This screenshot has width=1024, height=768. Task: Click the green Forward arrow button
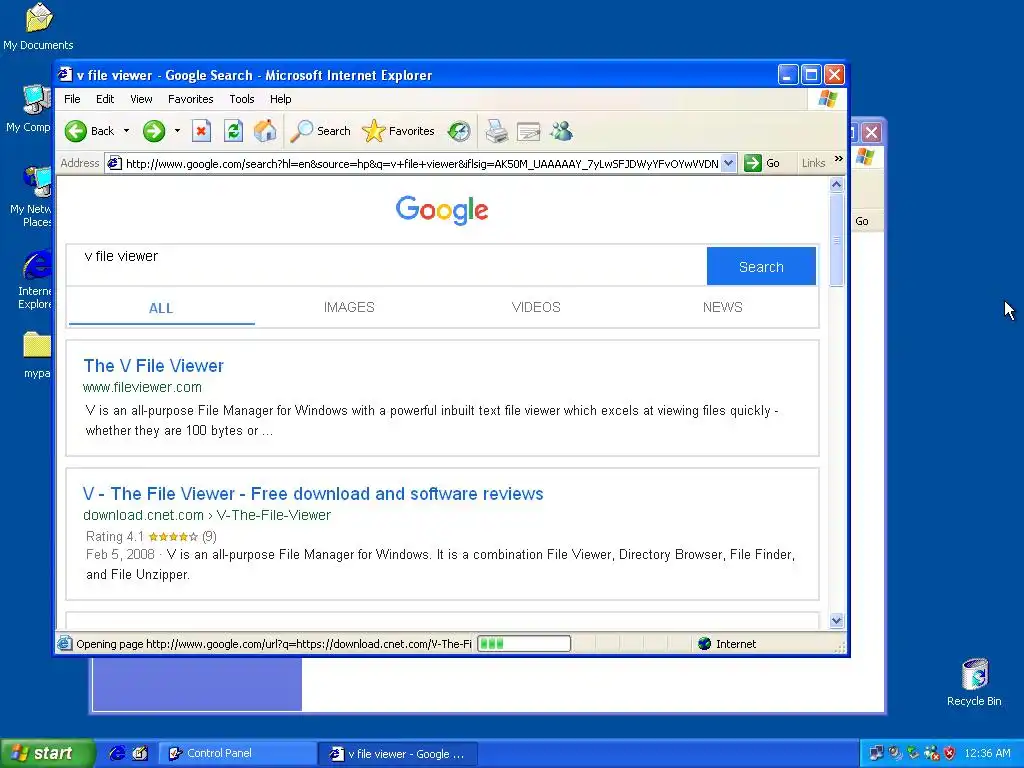(x=154, y=131)
